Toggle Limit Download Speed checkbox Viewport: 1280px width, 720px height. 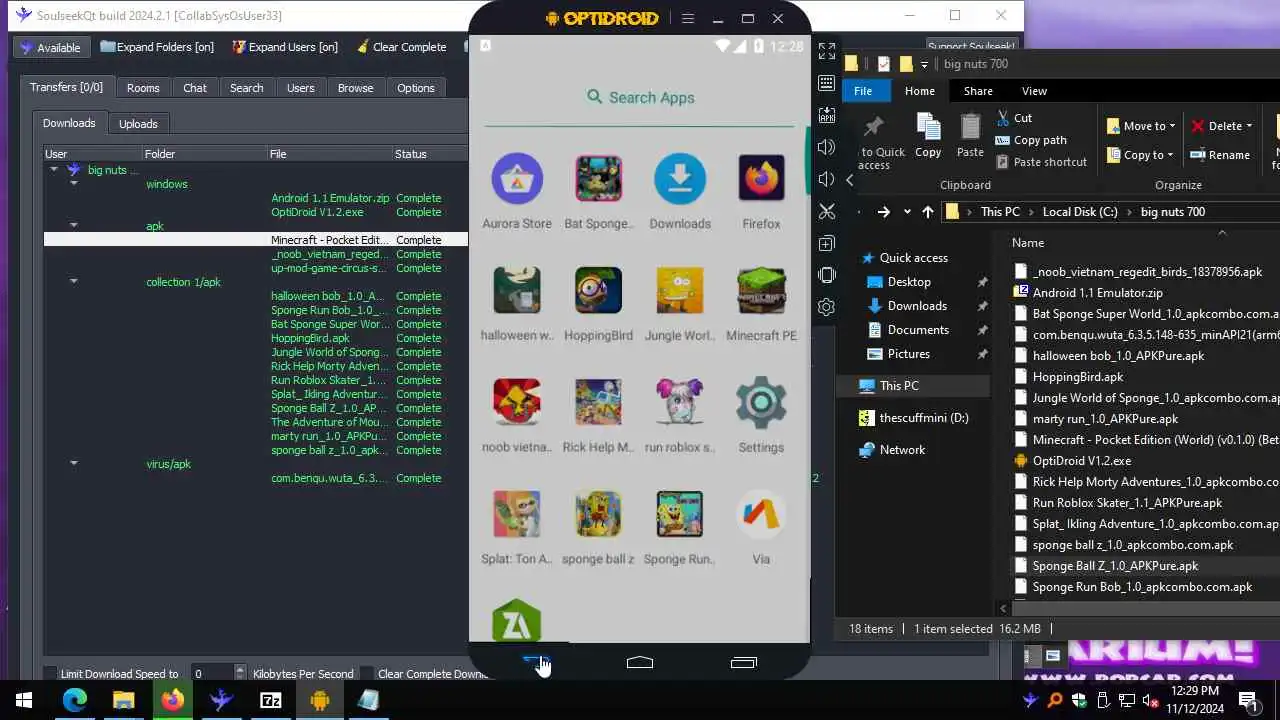pyautogui.click(x=50, y=674)
